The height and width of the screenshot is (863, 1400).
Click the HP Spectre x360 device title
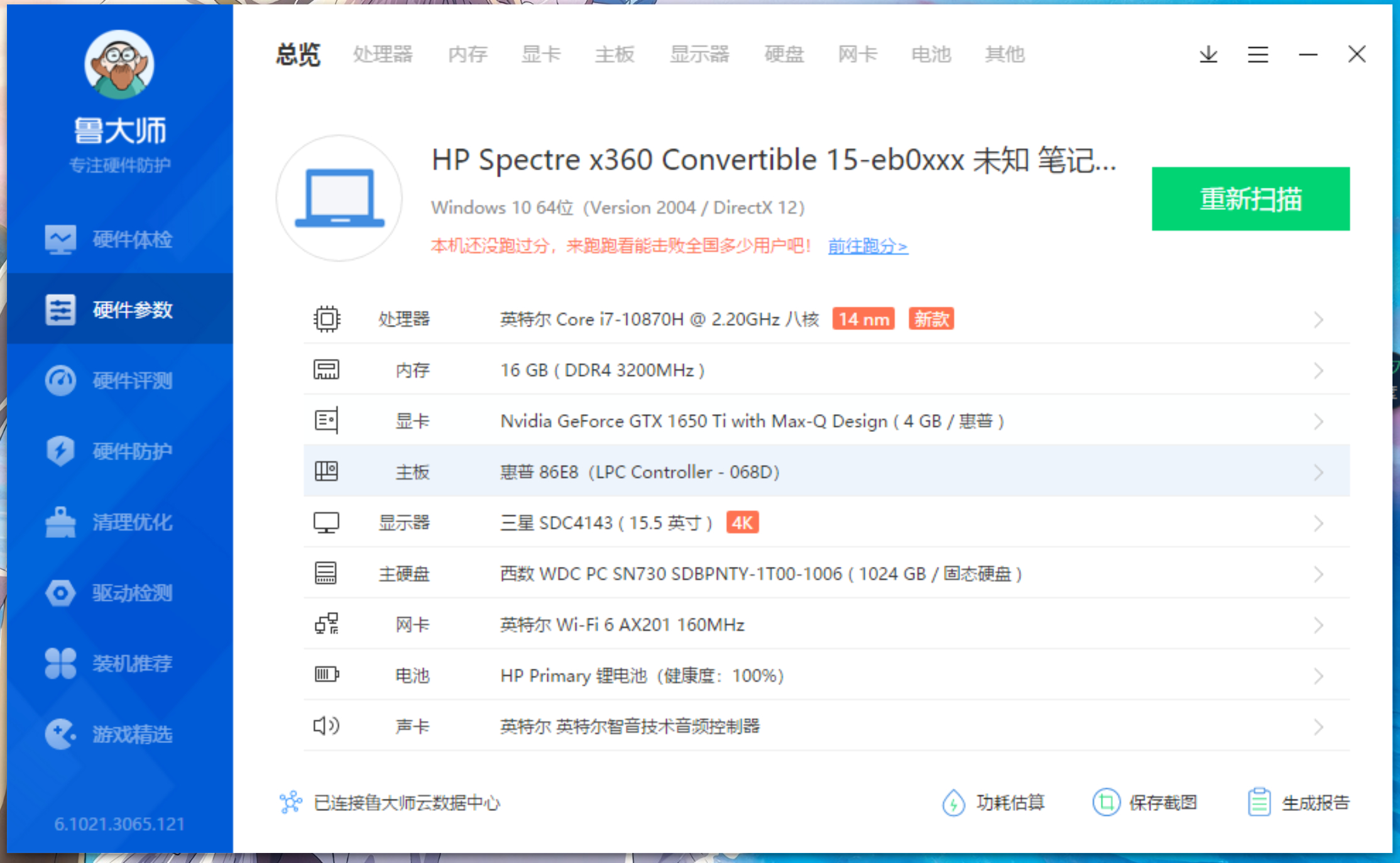[774, 160]
